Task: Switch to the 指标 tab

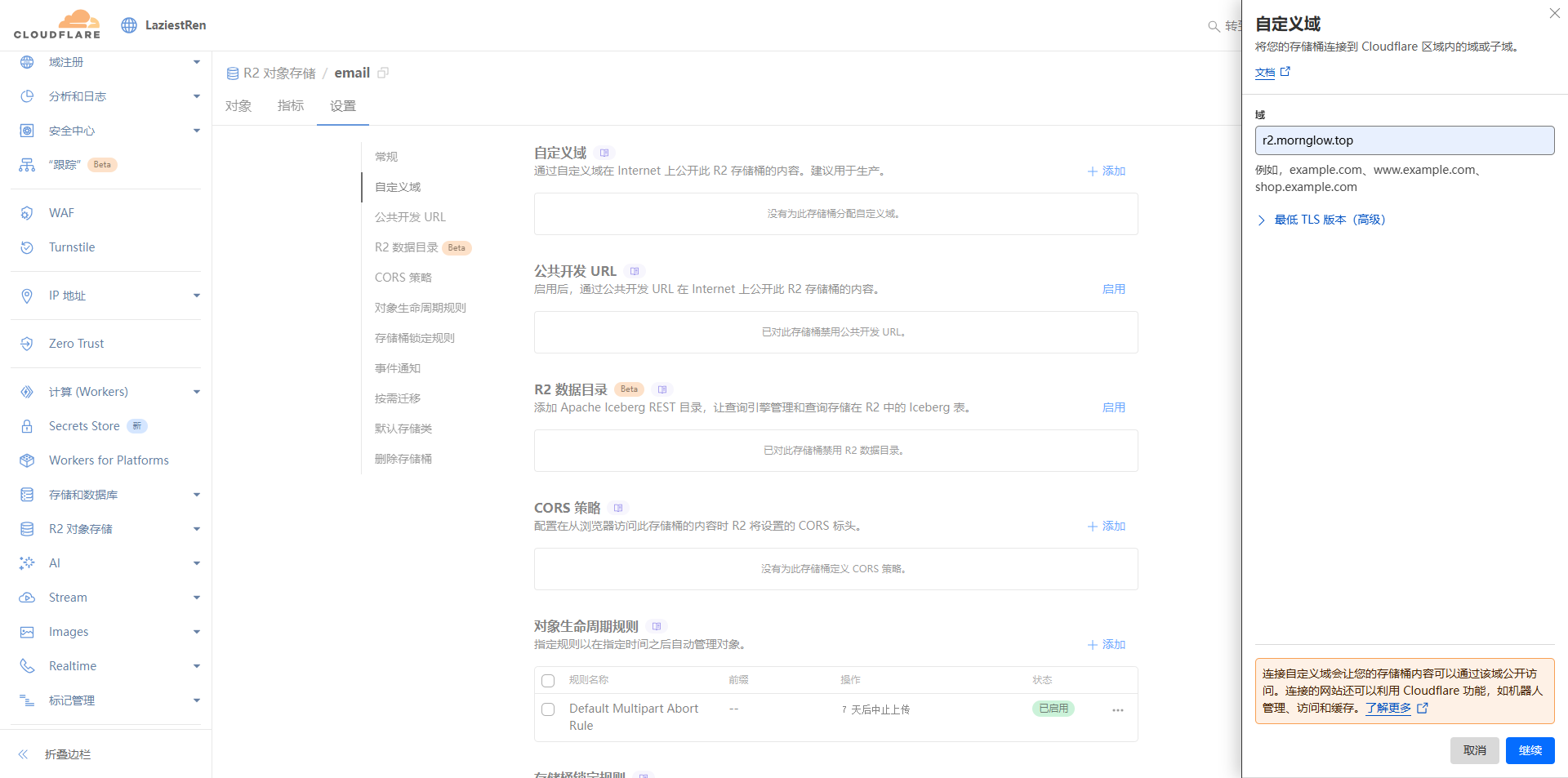Action: click(291, 106)
